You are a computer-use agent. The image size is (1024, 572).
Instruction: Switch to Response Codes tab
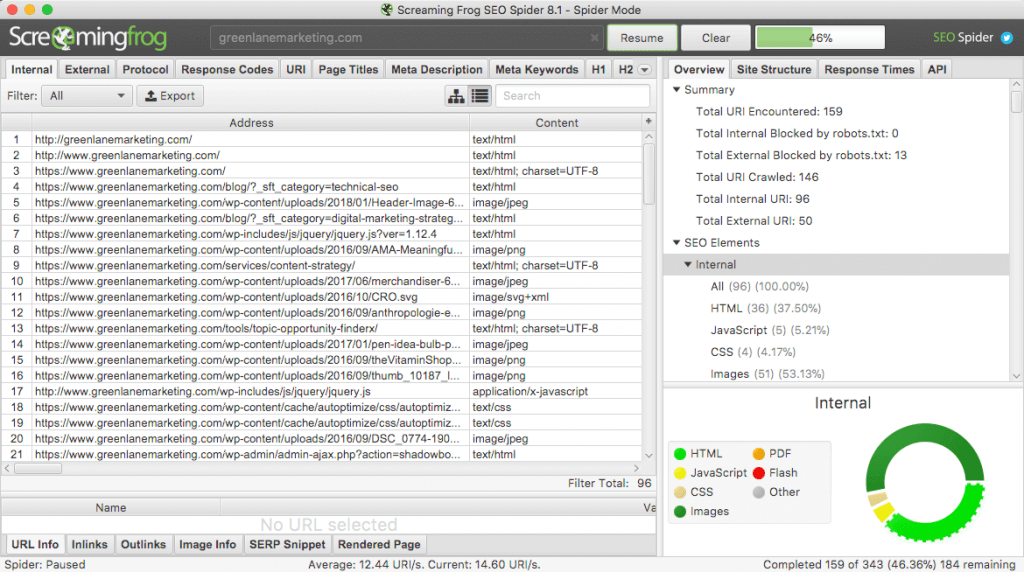[x=227, y=69]
